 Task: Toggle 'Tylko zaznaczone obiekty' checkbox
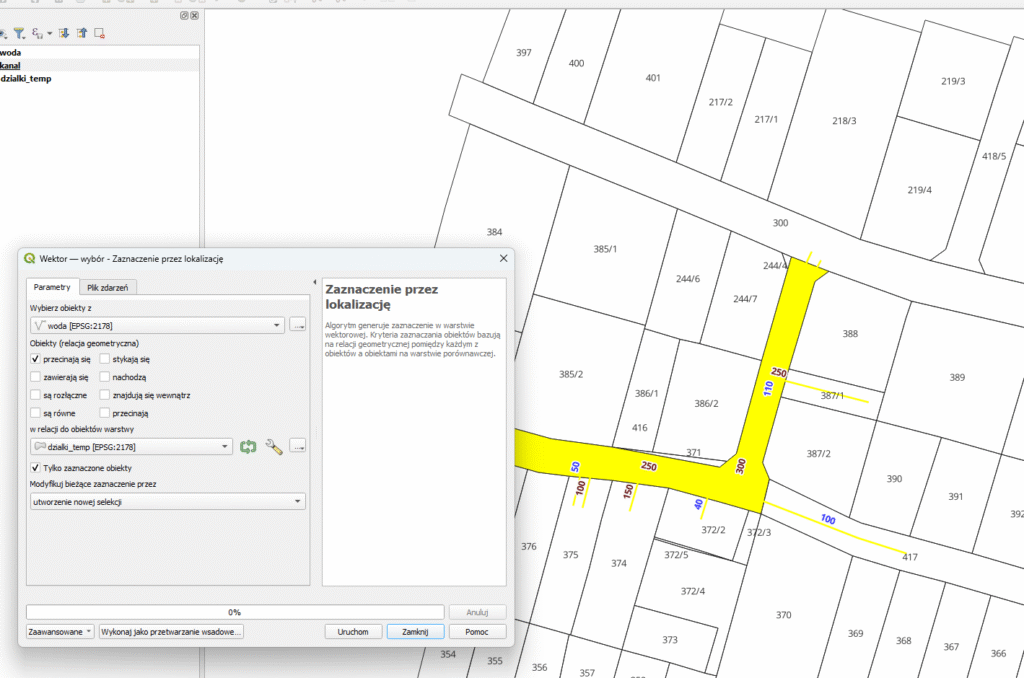pos(37,467)
